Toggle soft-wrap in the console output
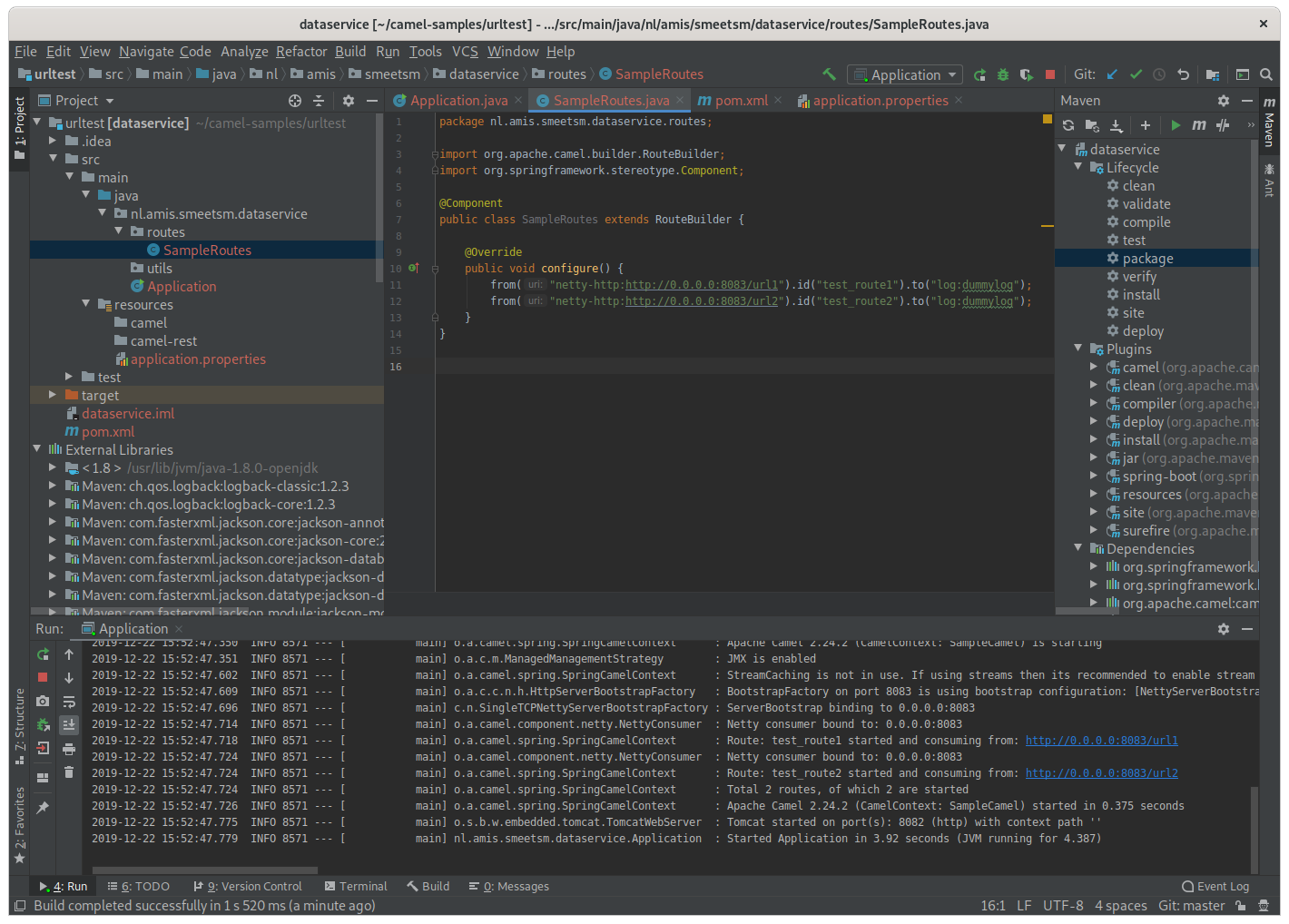Screen dimensions: 1289x924 pos(69,701)
